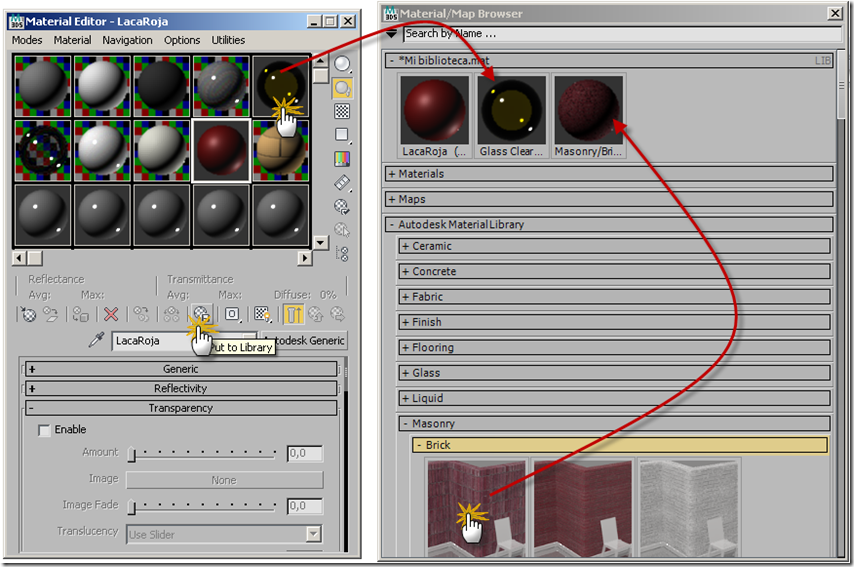Expand the Maps group
The image size is (854, 567).
[609, 199]
